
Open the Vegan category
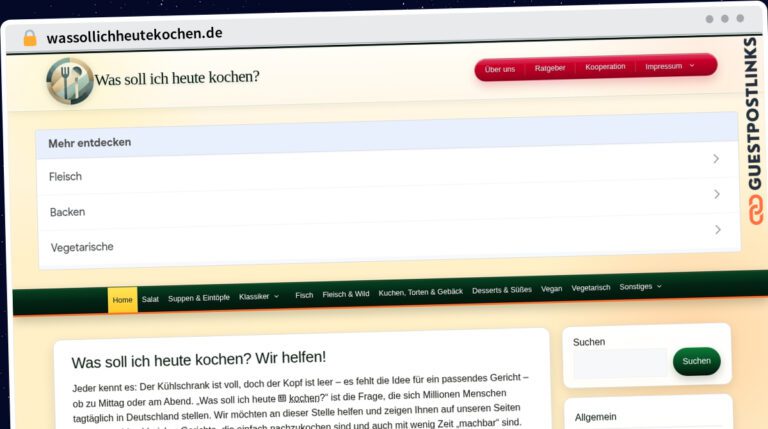tap(551, 289)
